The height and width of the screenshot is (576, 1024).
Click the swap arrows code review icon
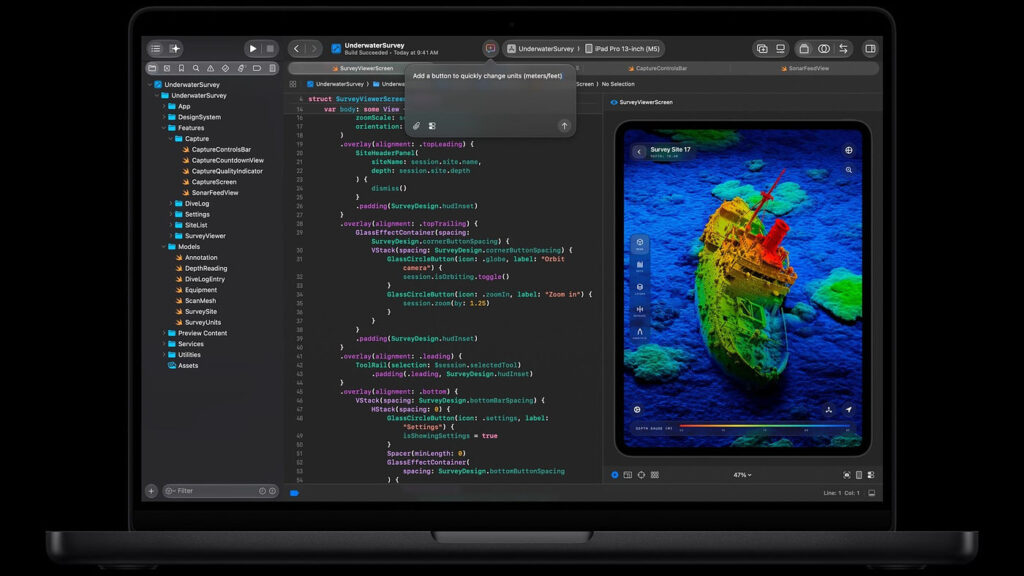click(x=843, y=48)
